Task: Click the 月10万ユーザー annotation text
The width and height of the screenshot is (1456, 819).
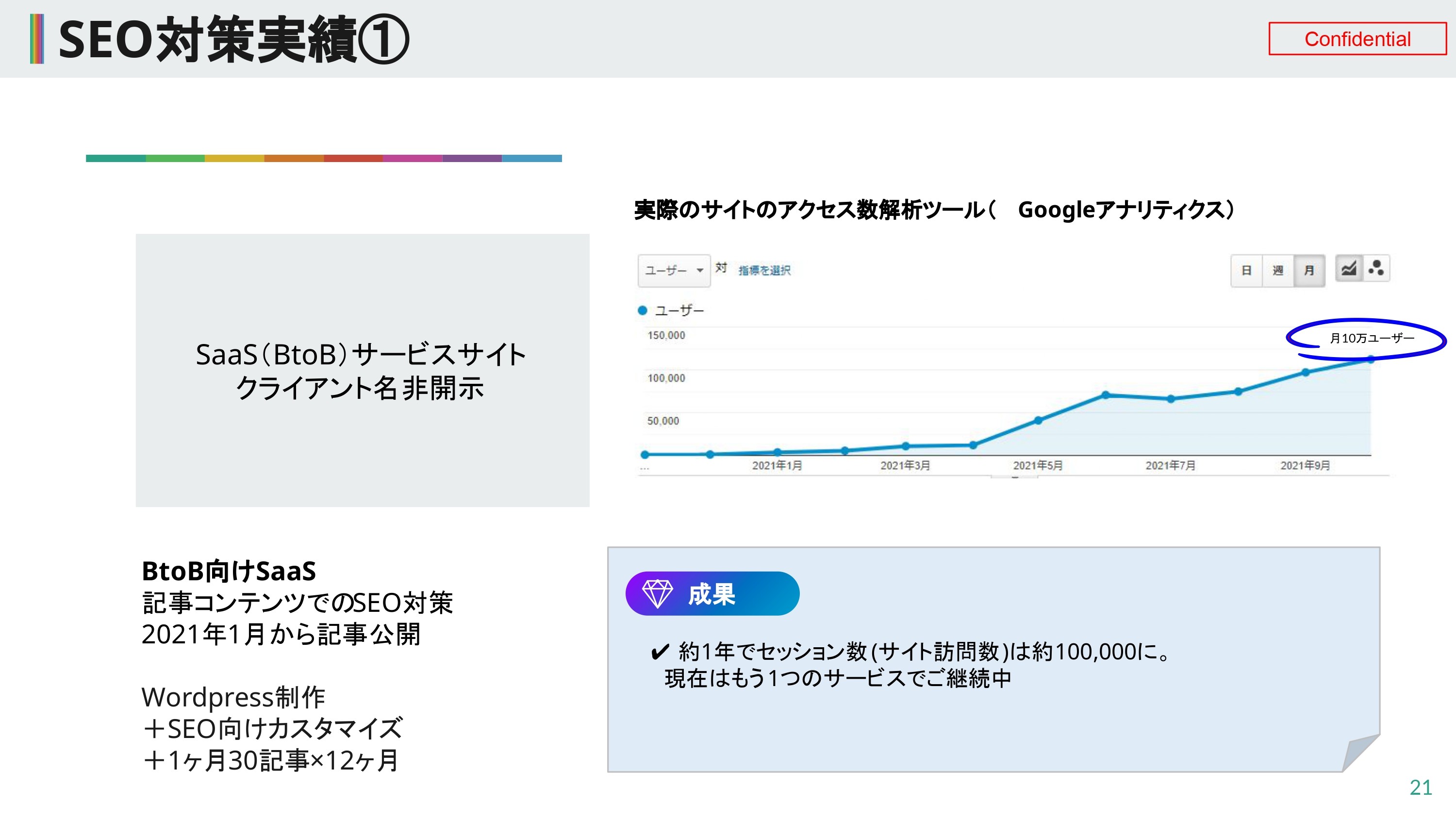Action: pyautogui.click(x=1372, y=338)
